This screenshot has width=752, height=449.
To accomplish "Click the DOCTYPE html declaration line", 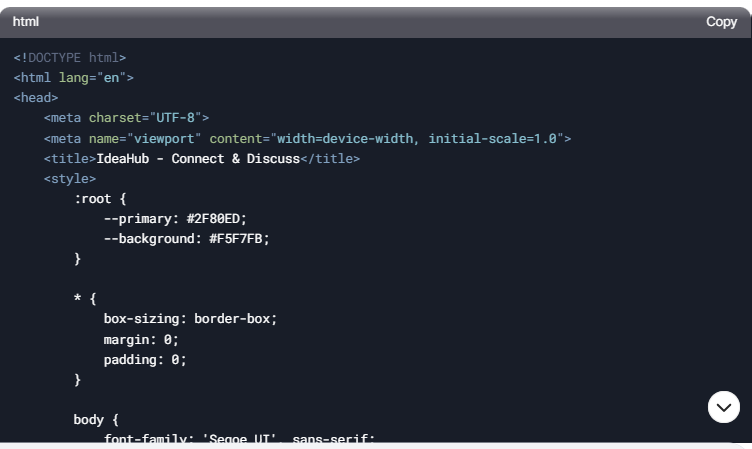I will pos(70,58).
